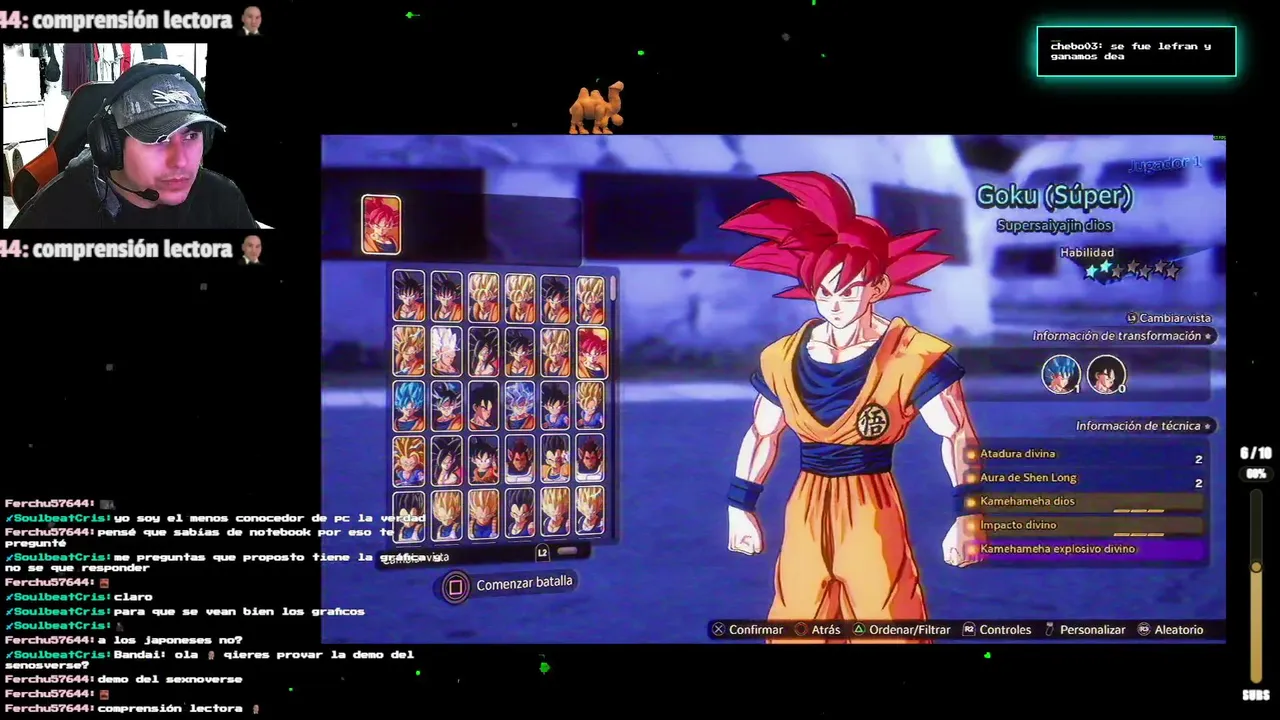Viewport: 1280px width, 720px height.
Task: Pick the fourth portrait in the second grid row
Action: (x=519, y=352)
